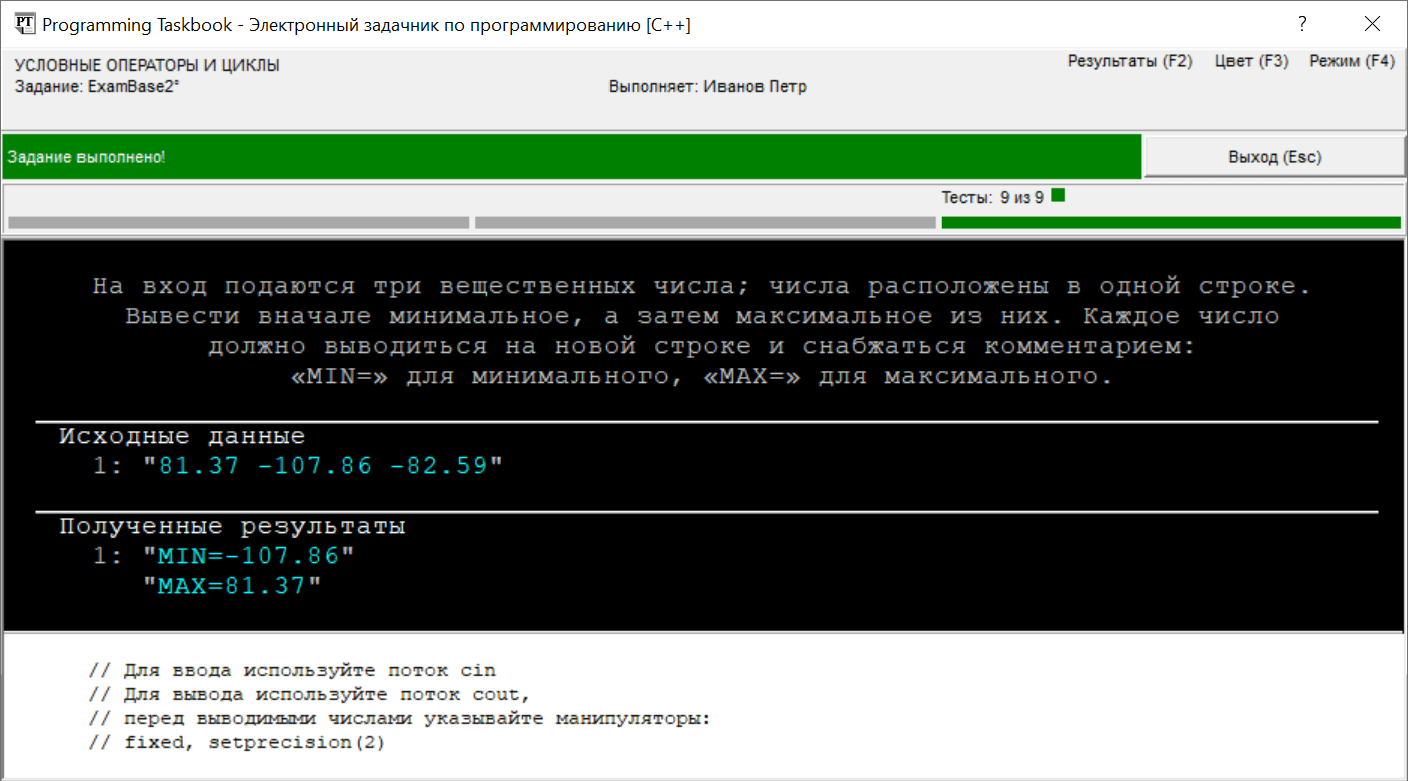Open the help question mark button

(x=1302, y=24)
